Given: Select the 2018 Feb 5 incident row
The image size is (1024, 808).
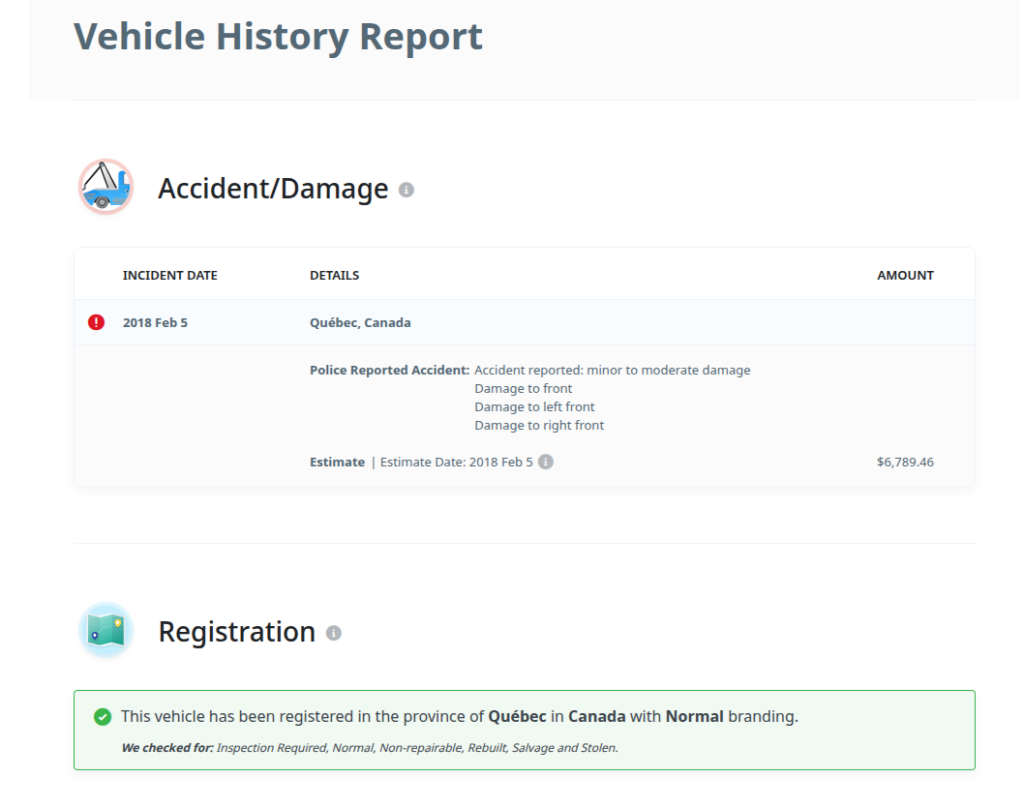Looking at the screenshot, I should (x=155, y=323).
